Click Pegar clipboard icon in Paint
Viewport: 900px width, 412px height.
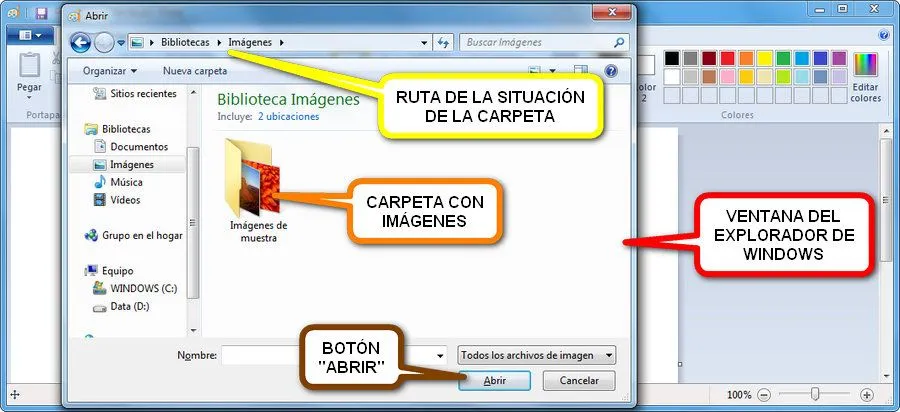[29, 65]
